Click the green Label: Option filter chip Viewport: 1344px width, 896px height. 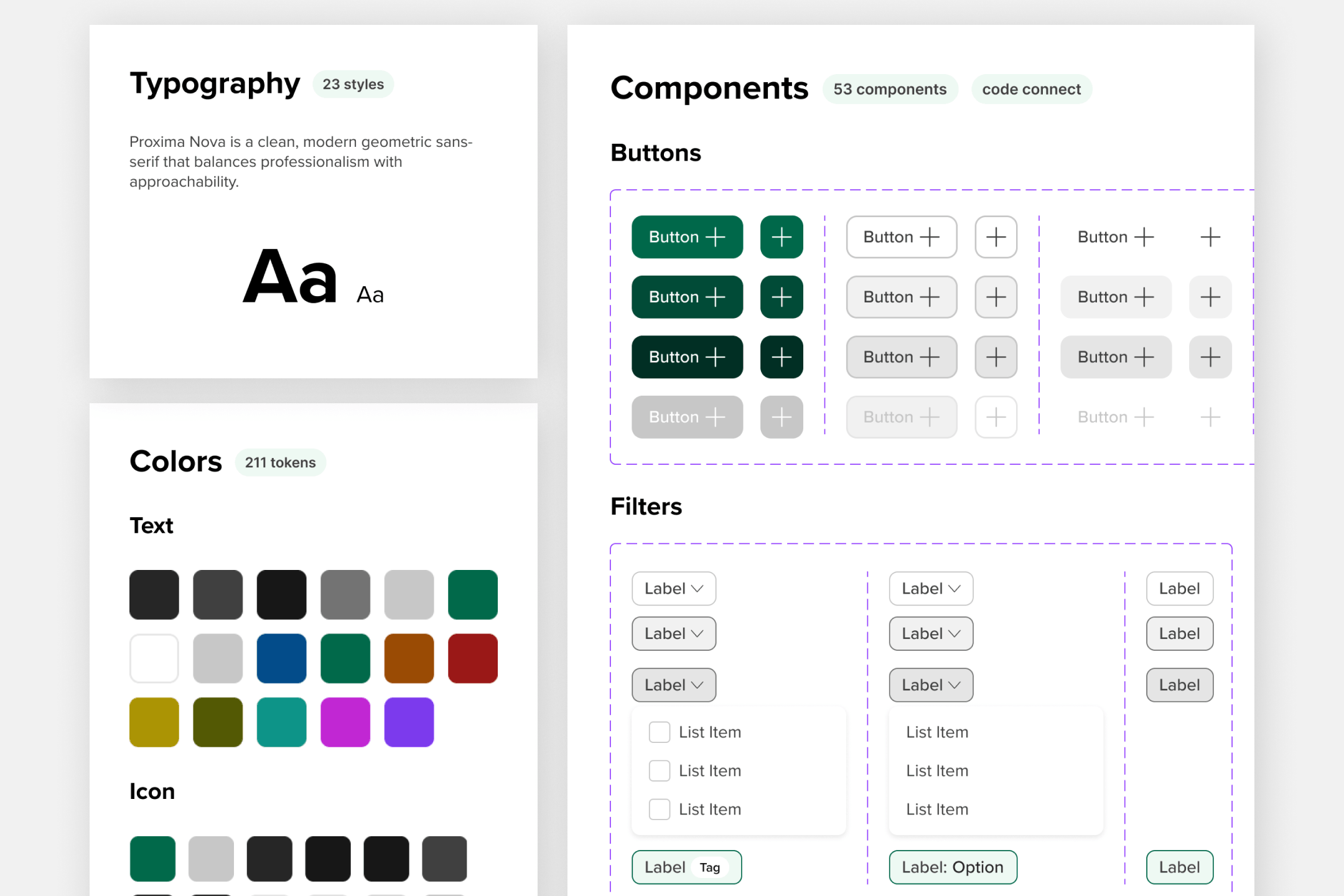click(x=953, y=867)
